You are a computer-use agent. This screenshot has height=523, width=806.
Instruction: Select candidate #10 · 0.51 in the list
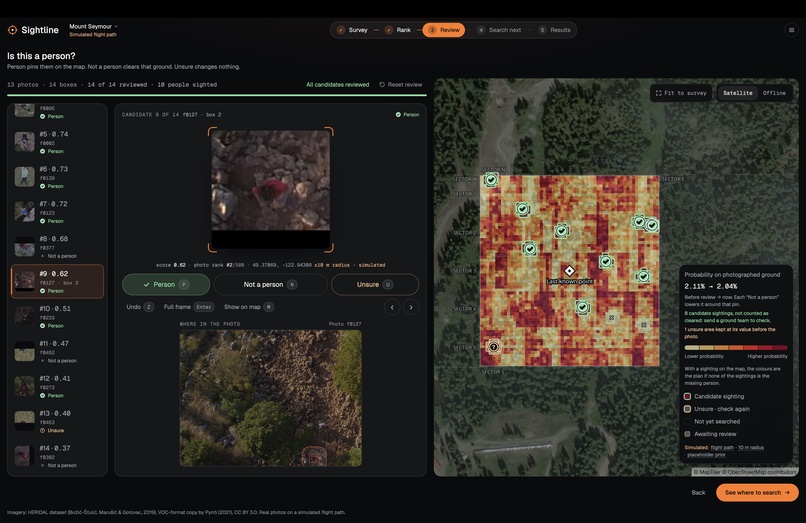click(57, 316)
